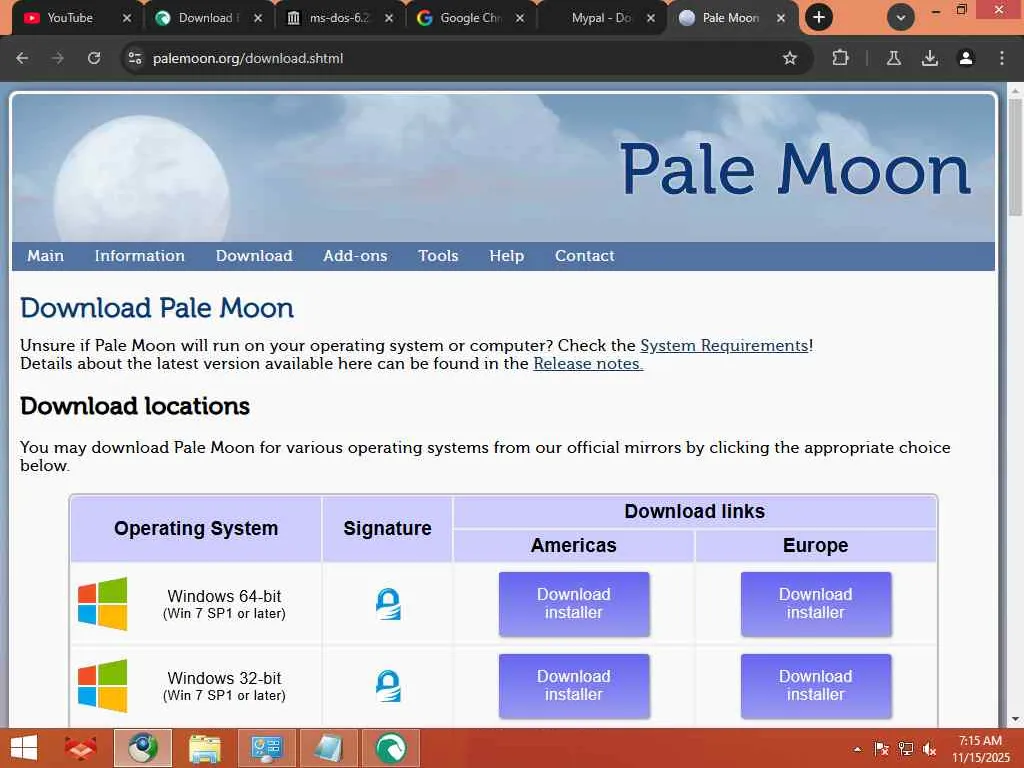This screenshot has height=768, width=1024.
Task: Open the muted volume tray icon
Action: coord(929,749)
